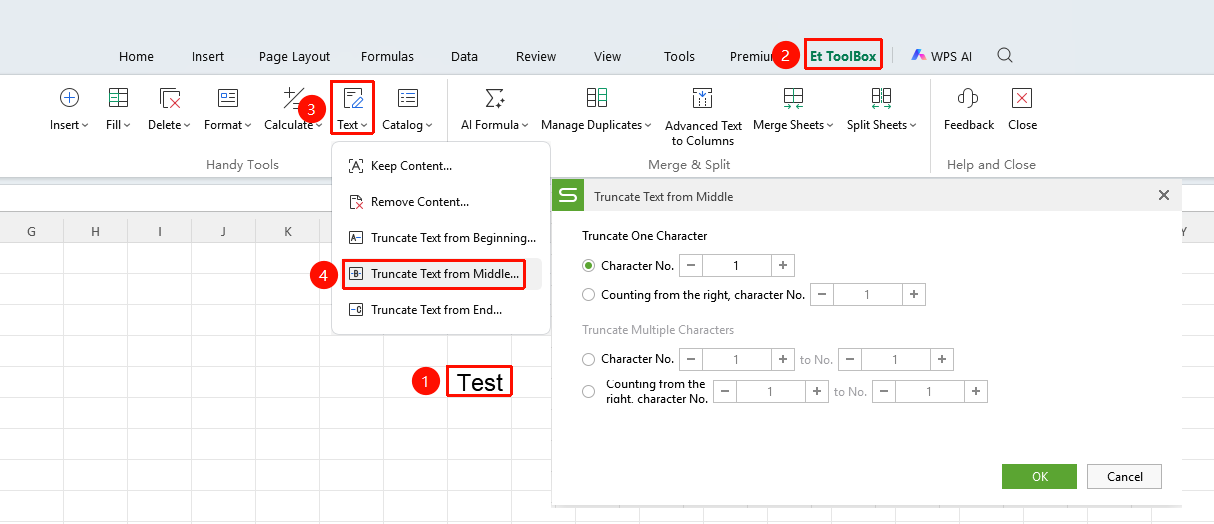This screenshot has width=1214, height=524.
Task: Click the Insert tool icon
Action: tap(69, 97)
